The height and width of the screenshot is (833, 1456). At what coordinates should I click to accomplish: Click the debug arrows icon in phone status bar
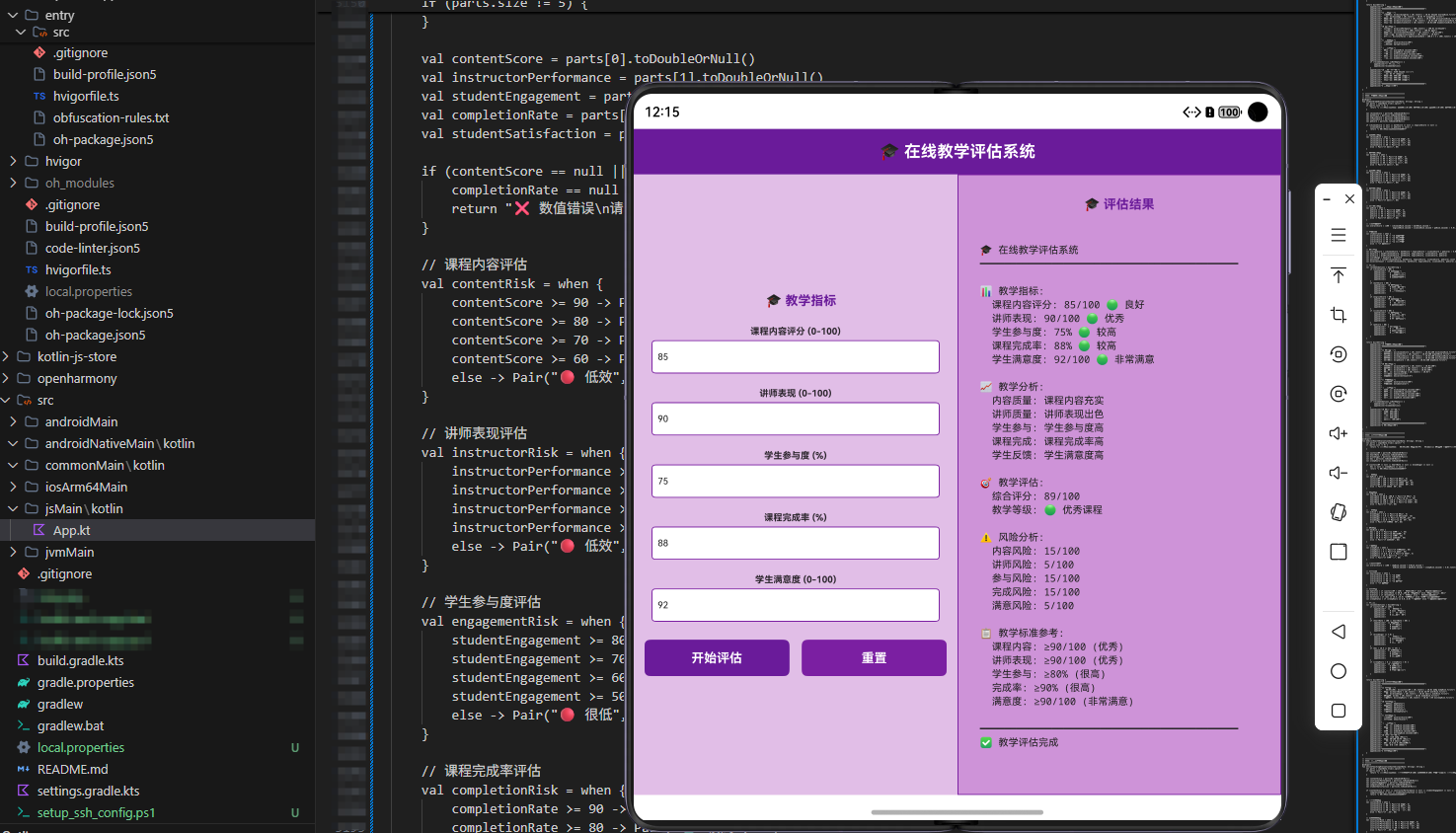click(1191, 113)
